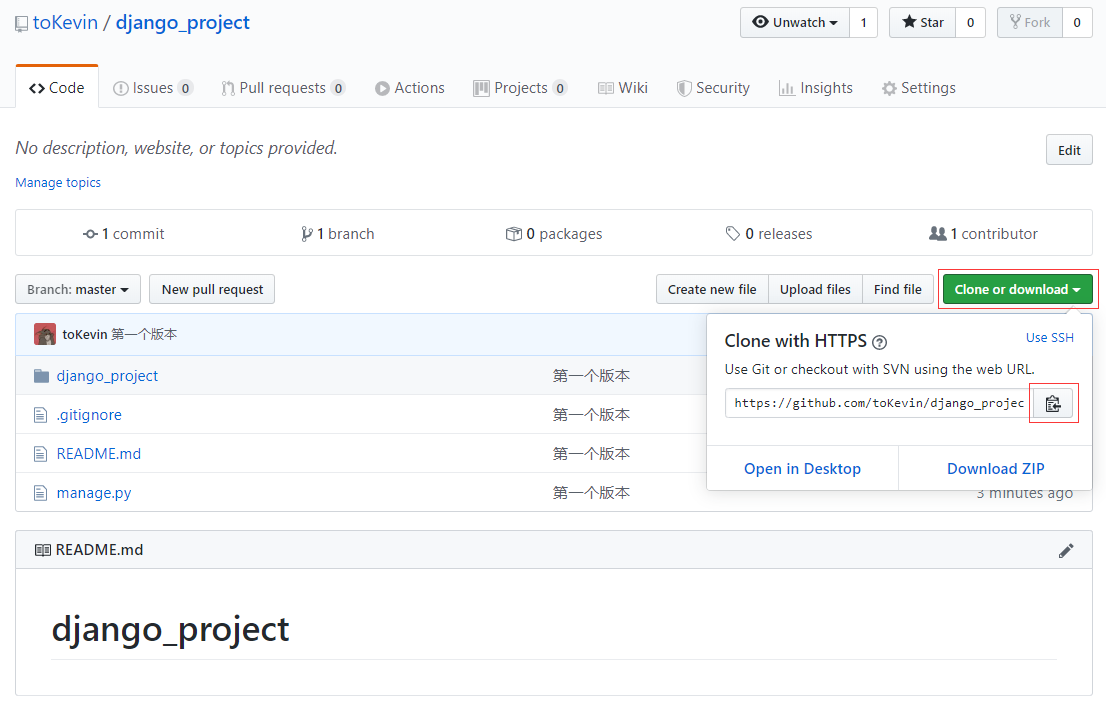View the 1 commit history

click(123, 234)
